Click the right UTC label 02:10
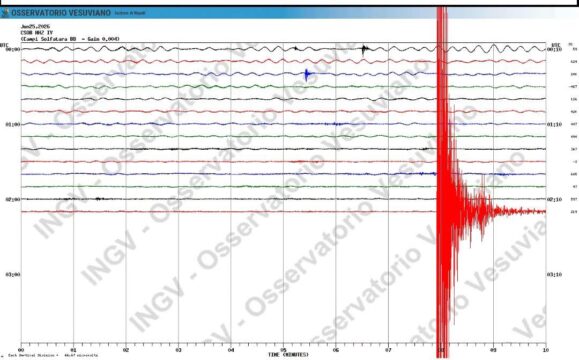This screenshot has width=579, height=360. click(x=554, y=199)
